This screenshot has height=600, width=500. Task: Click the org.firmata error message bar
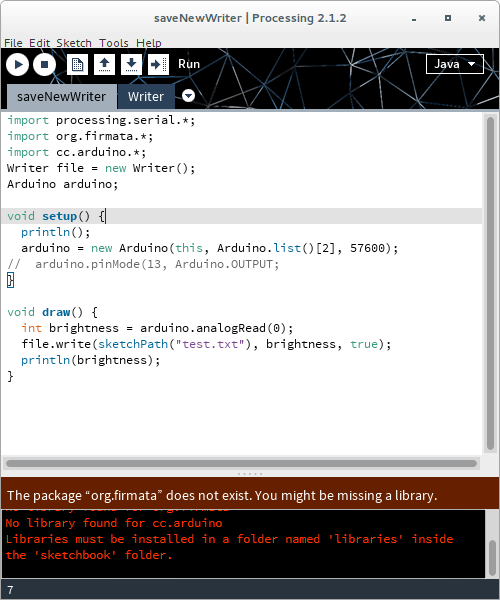(250, 495)
